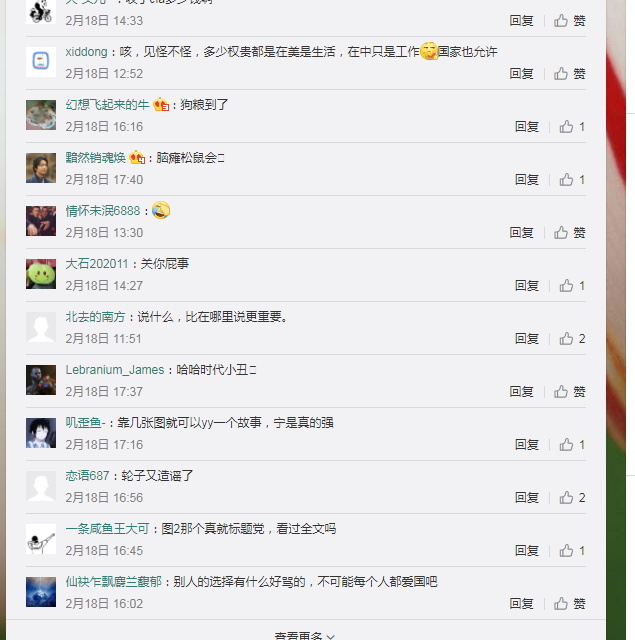Screen dimensions: 635x640
Task: Click membership badge next to 黯然销魂焕
Action: pos(137,157)
